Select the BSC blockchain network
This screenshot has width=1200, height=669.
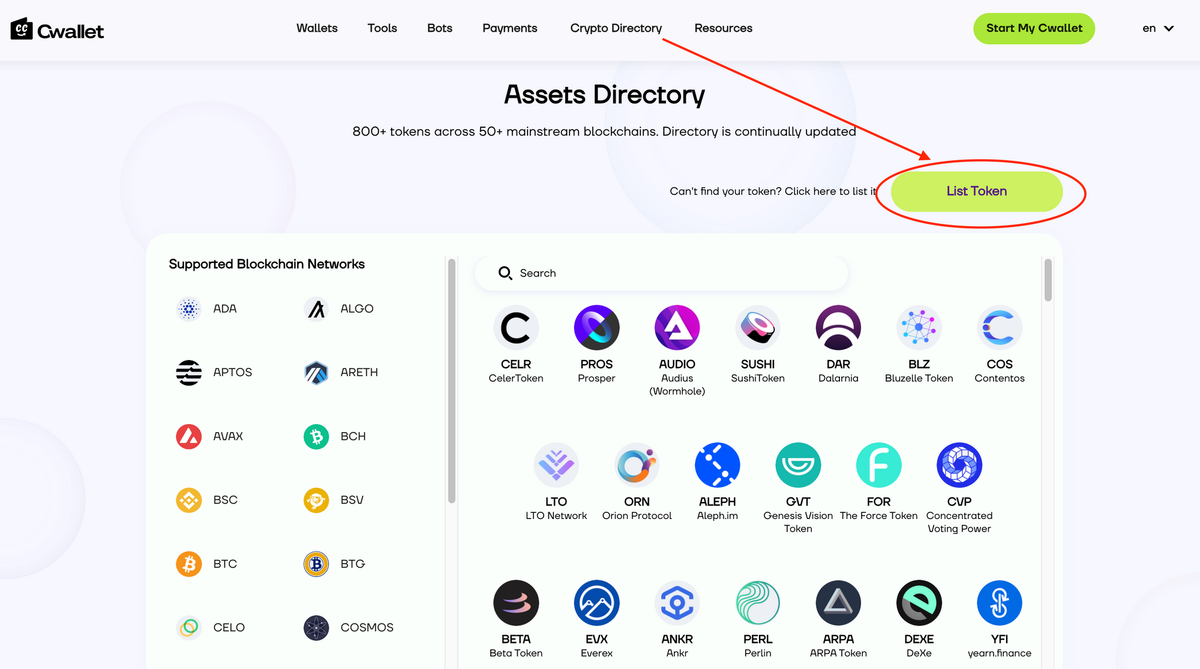tap(207, 500)
